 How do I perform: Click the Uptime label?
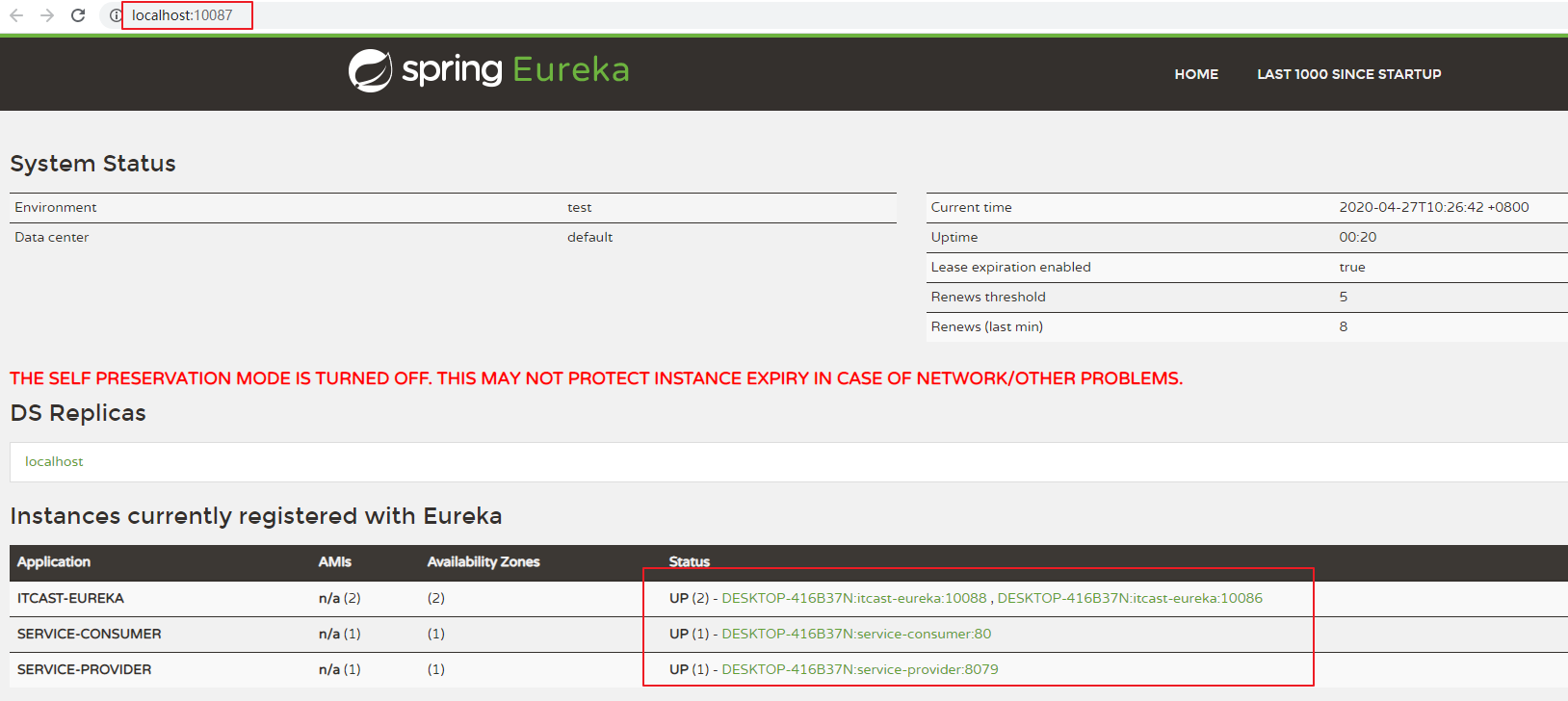(954, 237)
